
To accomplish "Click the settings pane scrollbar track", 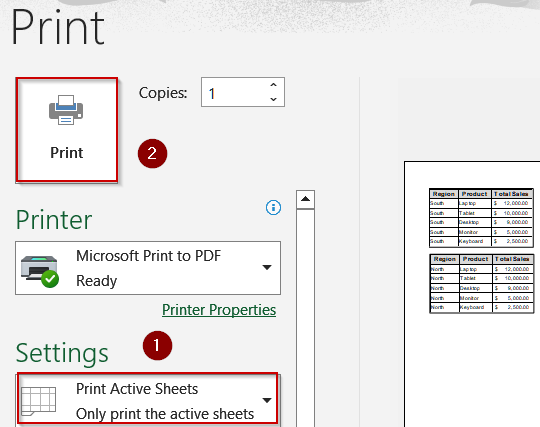I will 305,317.
